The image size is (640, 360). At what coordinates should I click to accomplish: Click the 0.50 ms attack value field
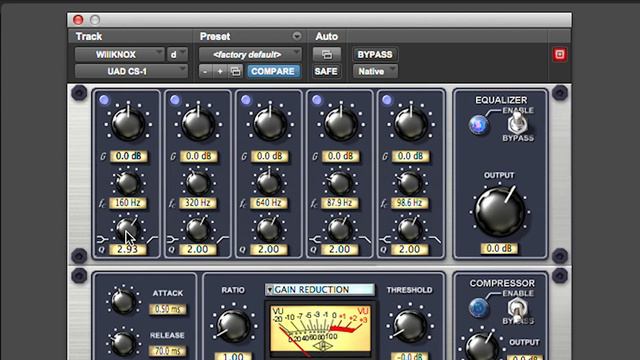point(167,309)
